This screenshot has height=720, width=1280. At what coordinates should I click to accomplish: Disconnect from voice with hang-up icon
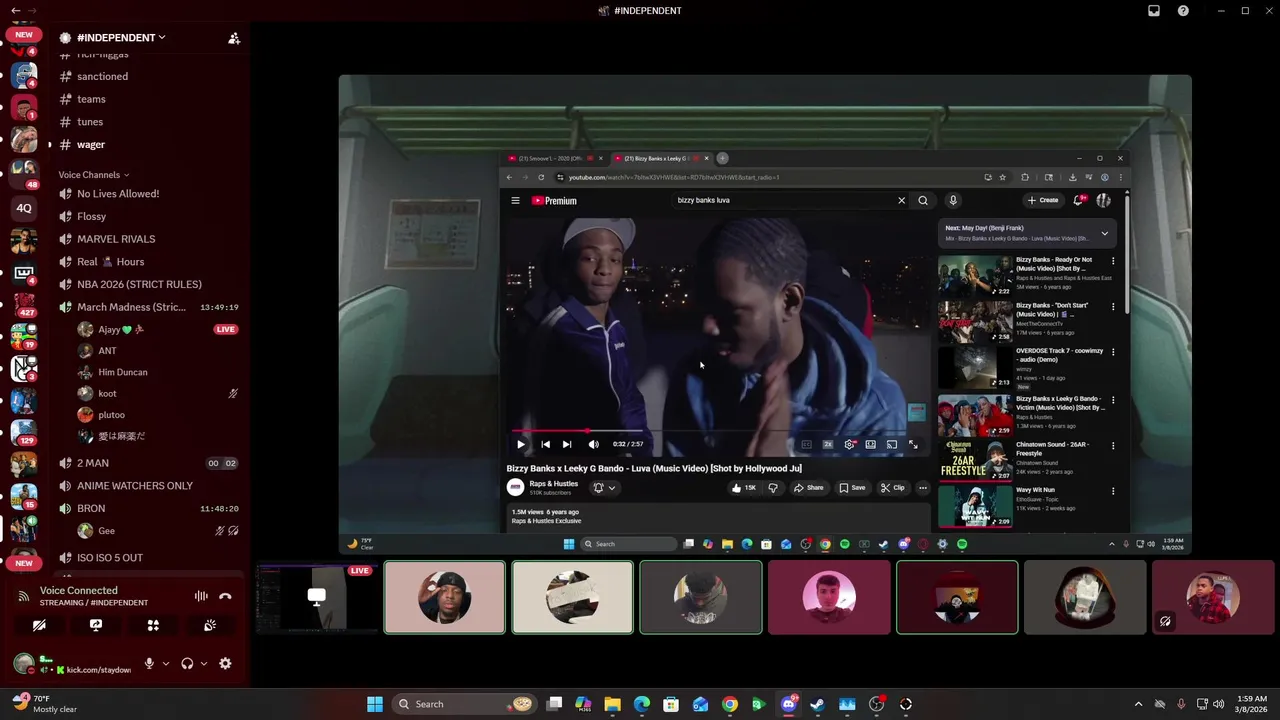pos(225,596)
